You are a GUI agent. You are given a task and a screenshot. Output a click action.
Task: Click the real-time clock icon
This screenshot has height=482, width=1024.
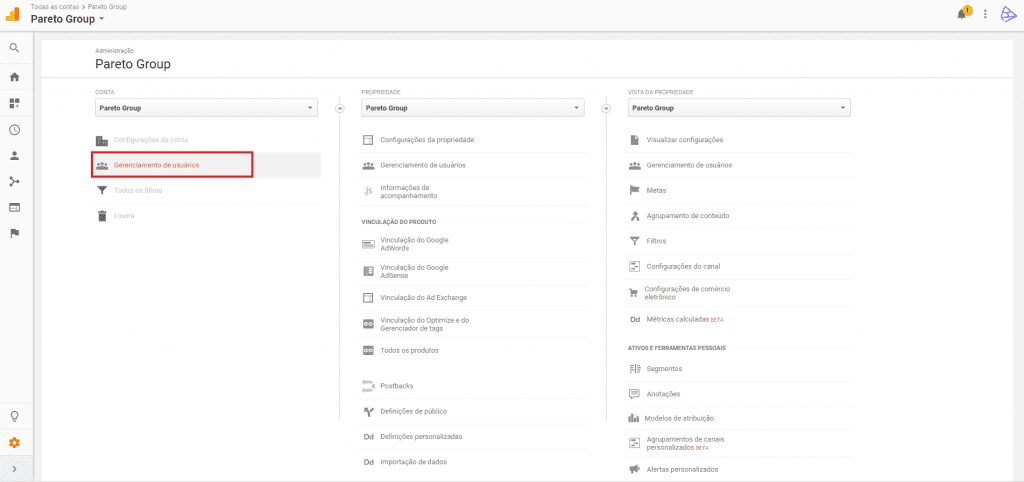[14, 129]
